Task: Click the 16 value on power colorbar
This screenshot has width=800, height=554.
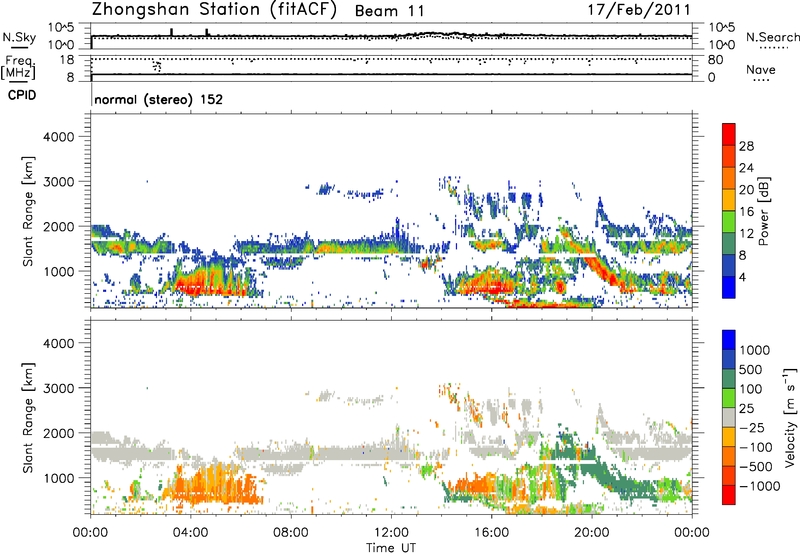Action: (746, 212)
